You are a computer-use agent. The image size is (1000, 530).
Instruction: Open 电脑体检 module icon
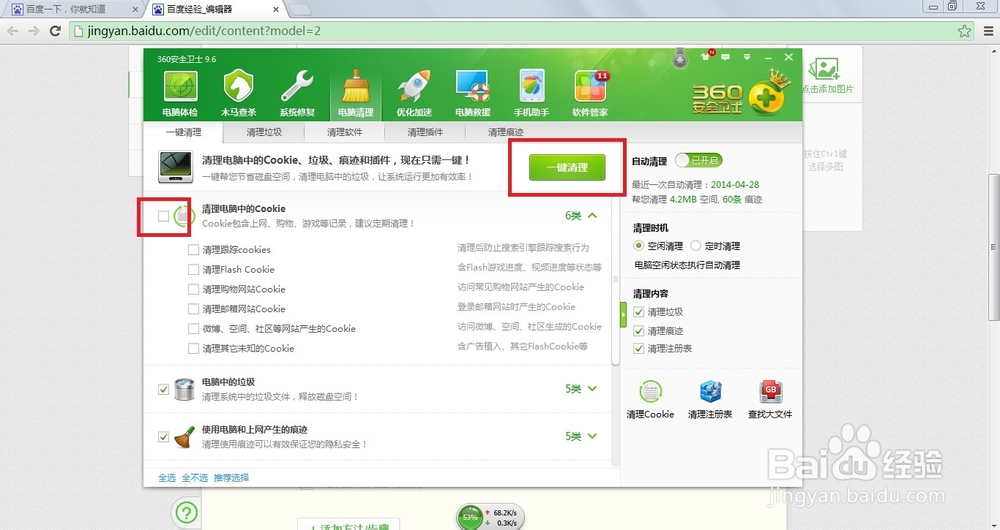(x=180, y=87)
